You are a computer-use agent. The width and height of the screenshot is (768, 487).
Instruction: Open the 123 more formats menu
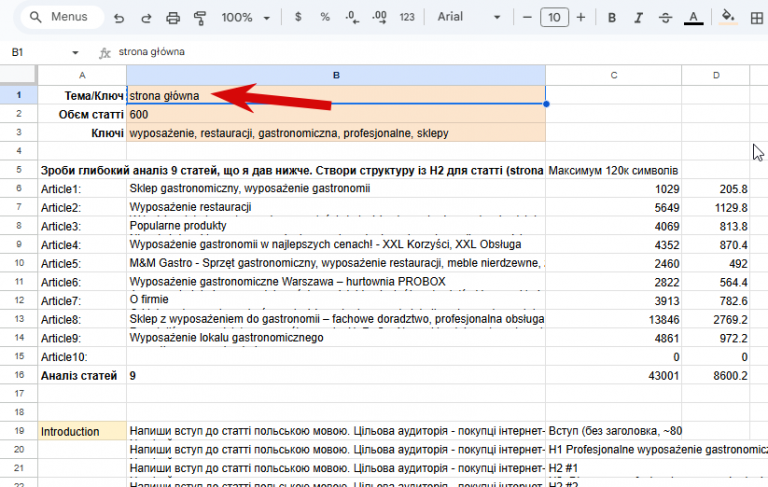(407, 18)
